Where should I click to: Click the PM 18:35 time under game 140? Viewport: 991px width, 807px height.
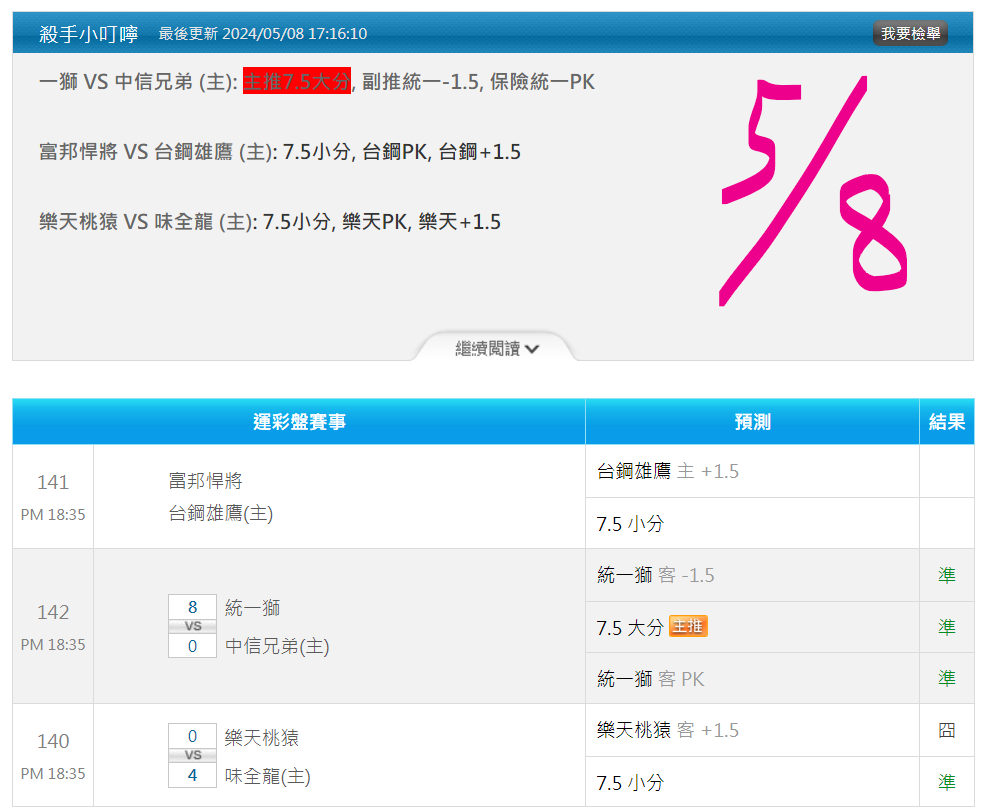click(53, 774)
